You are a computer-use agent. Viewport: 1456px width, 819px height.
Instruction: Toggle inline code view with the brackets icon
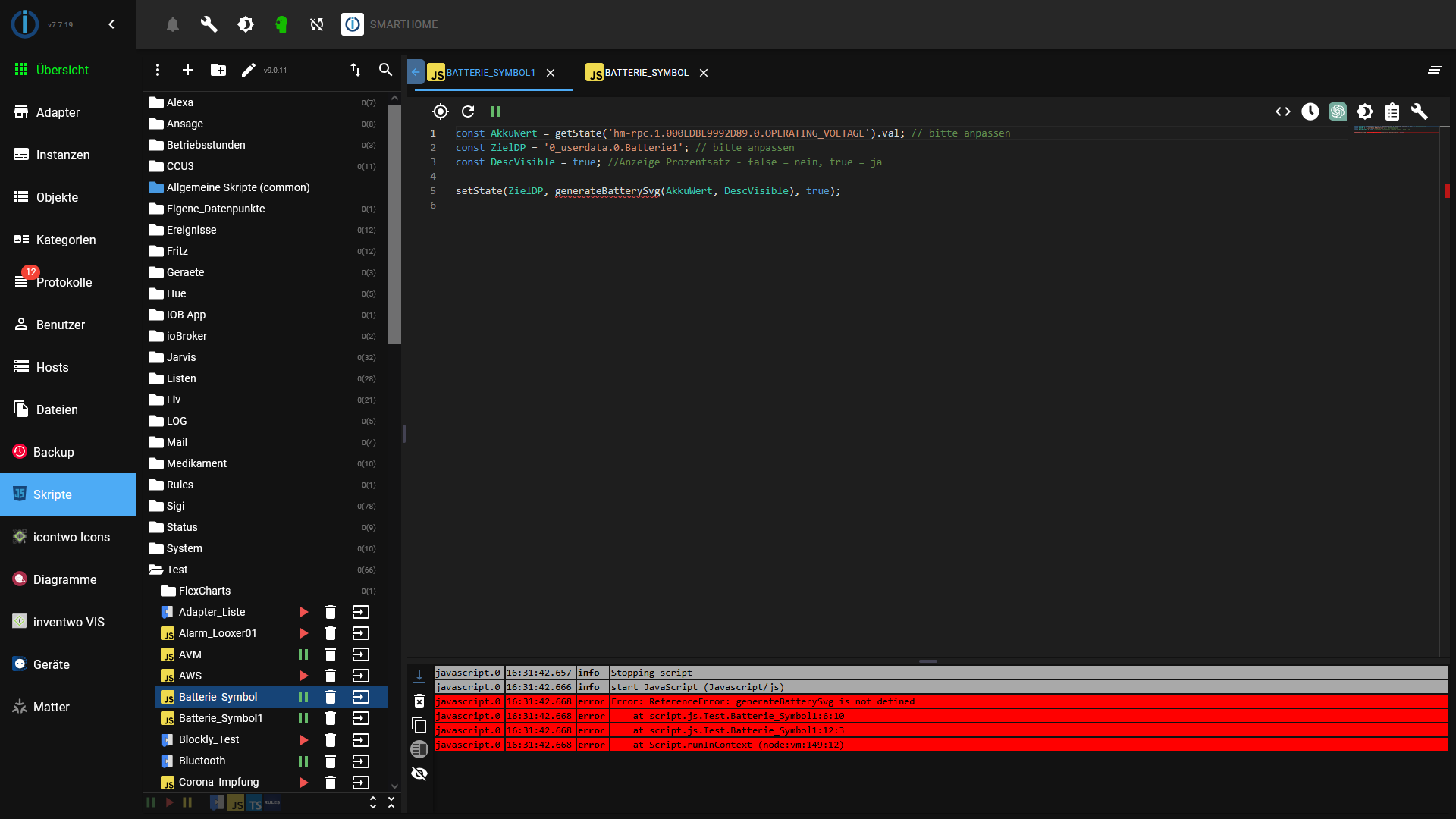pyautogui.click(x=1283, y=111)
